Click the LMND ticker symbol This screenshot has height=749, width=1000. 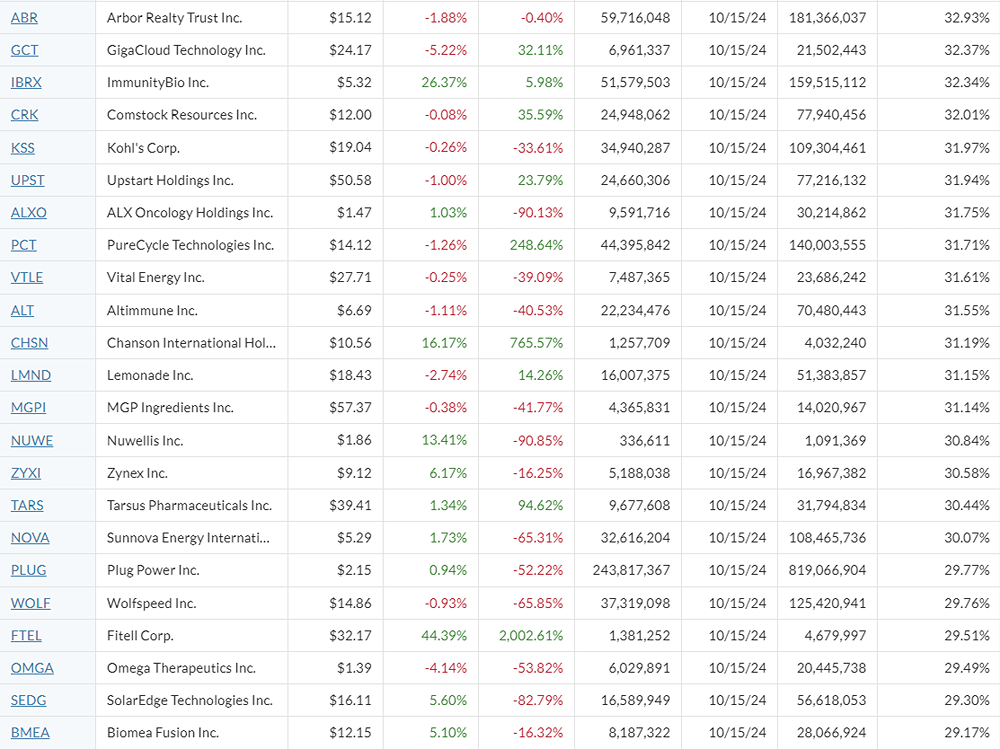click(30, 375)
